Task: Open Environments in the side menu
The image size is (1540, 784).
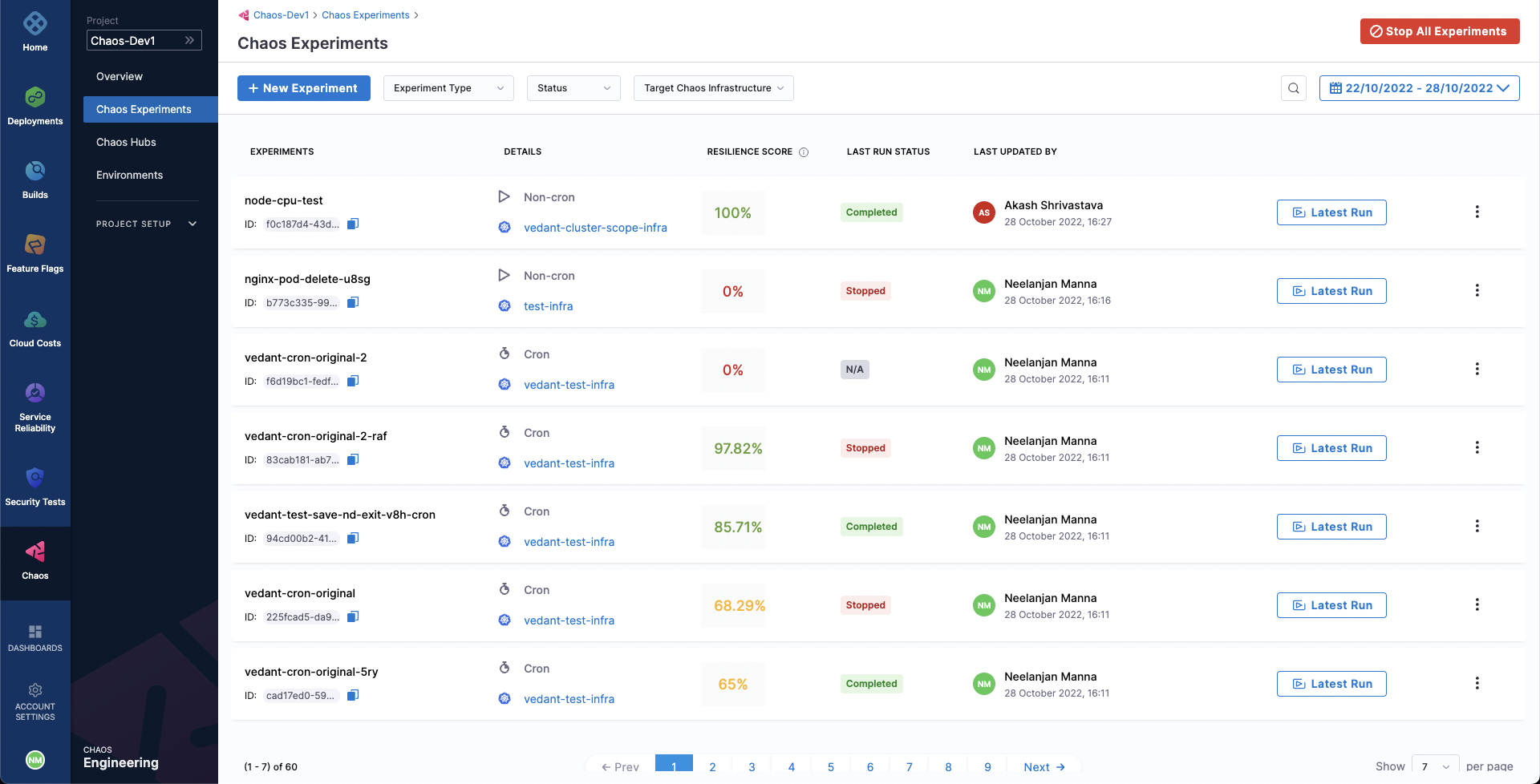Action: tap(129, 175)
